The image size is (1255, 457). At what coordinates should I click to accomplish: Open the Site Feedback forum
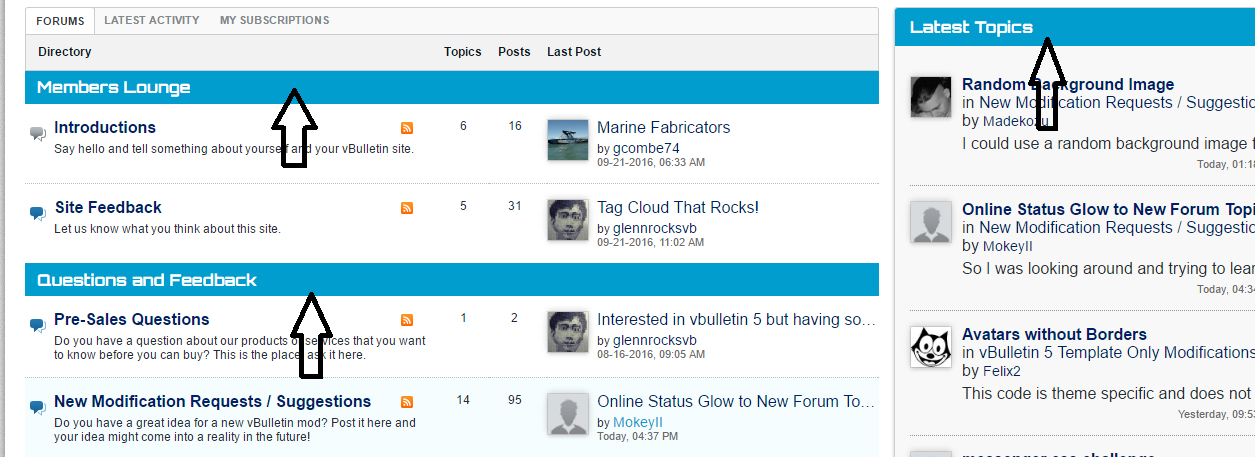[x=108, y=207]
